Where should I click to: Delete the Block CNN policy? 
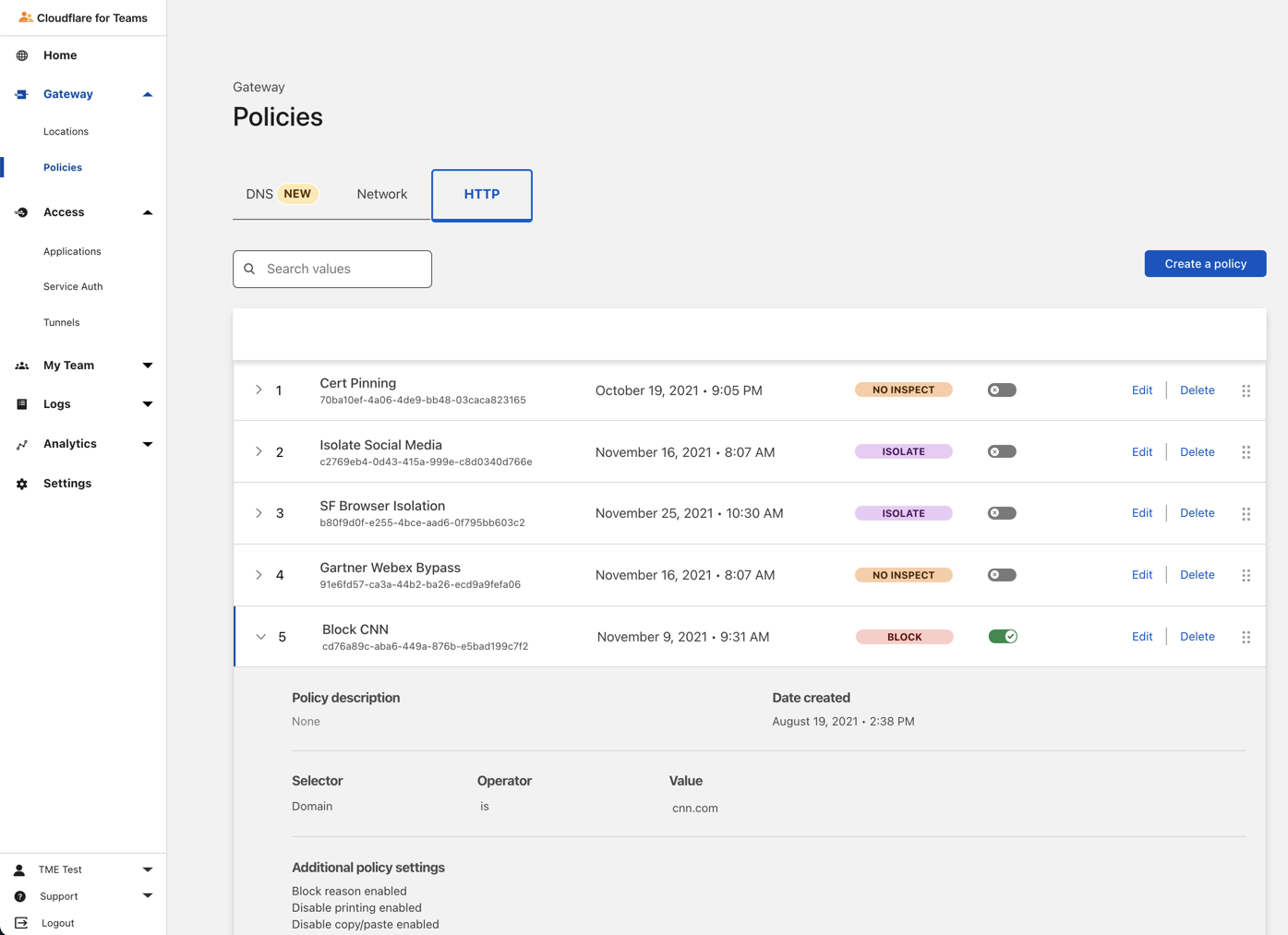[1198, 637]
